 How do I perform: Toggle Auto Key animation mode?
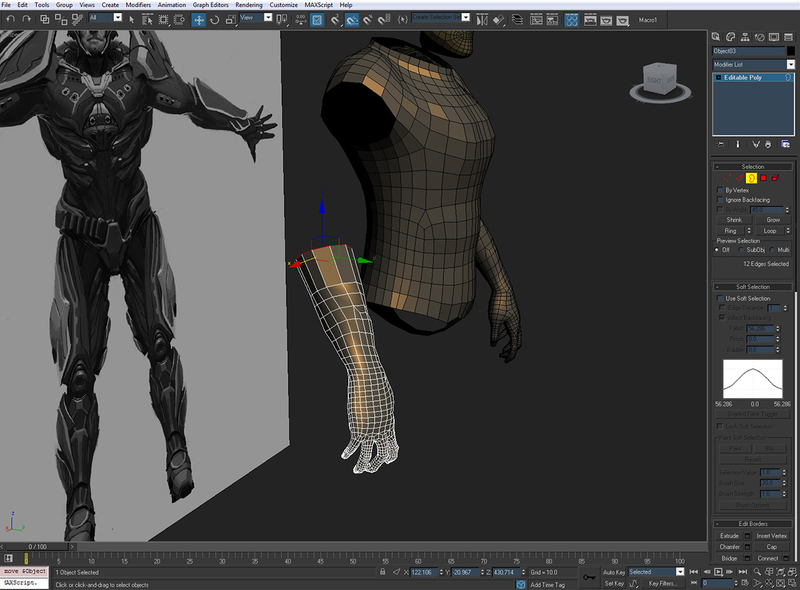click(614, 573)
